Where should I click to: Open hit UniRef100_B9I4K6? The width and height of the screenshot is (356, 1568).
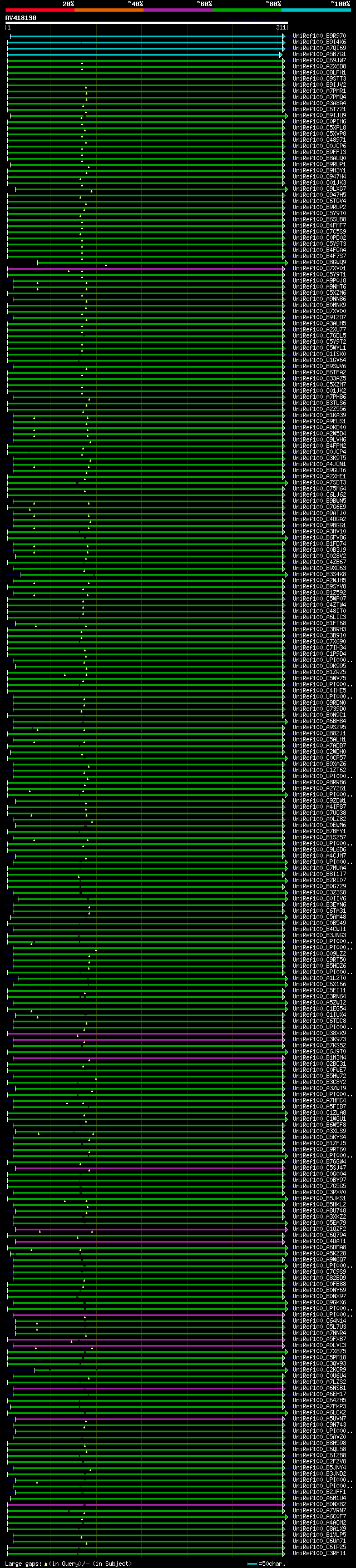tap(319, 43)
